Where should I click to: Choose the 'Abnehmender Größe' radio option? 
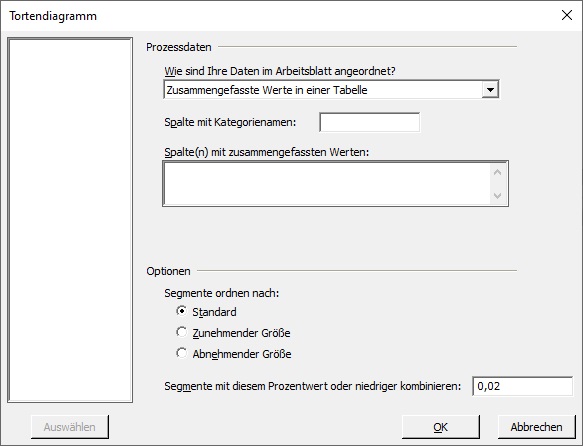(x=181, y=353)
